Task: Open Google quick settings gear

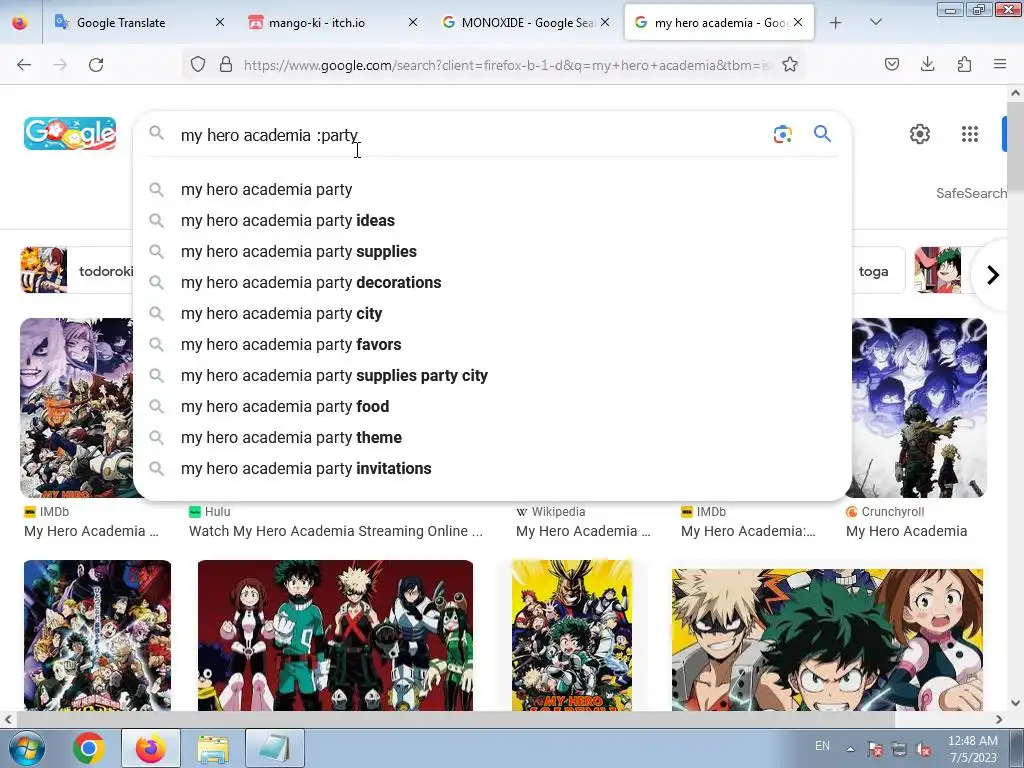Action: point(920,134)
